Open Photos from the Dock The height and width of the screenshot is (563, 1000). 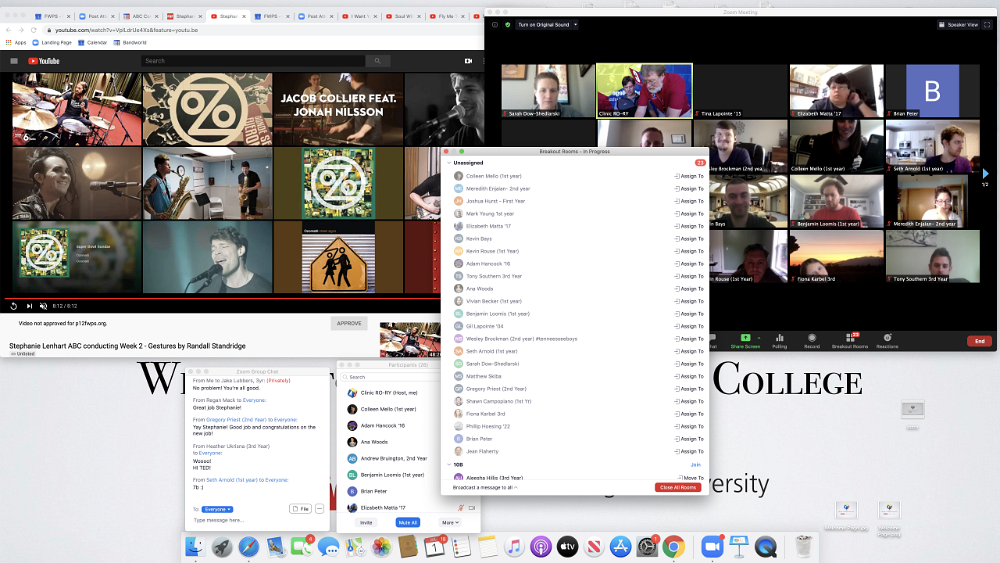pyautogui.click(x=381, y=546)
